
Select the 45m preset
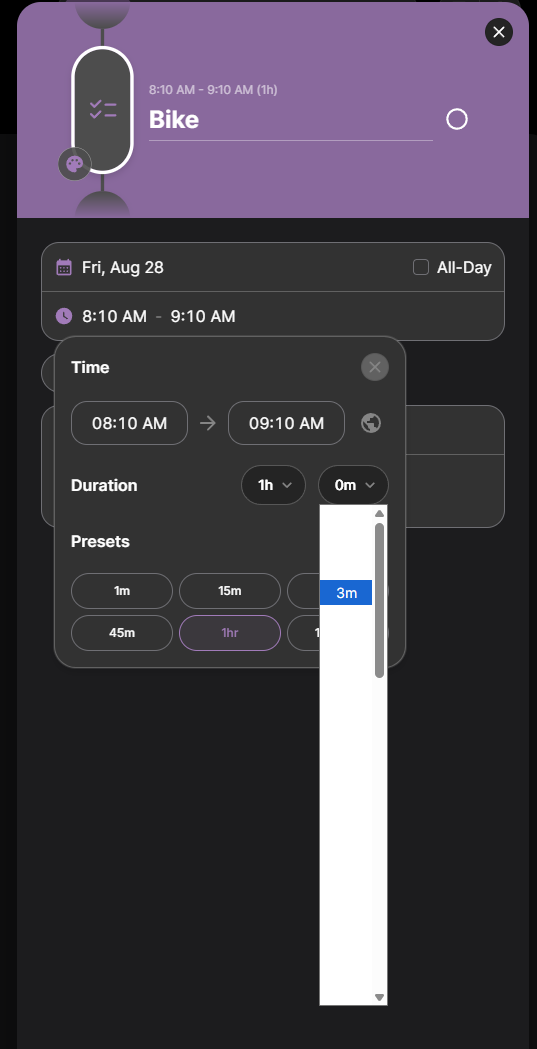tap(122, 633)
